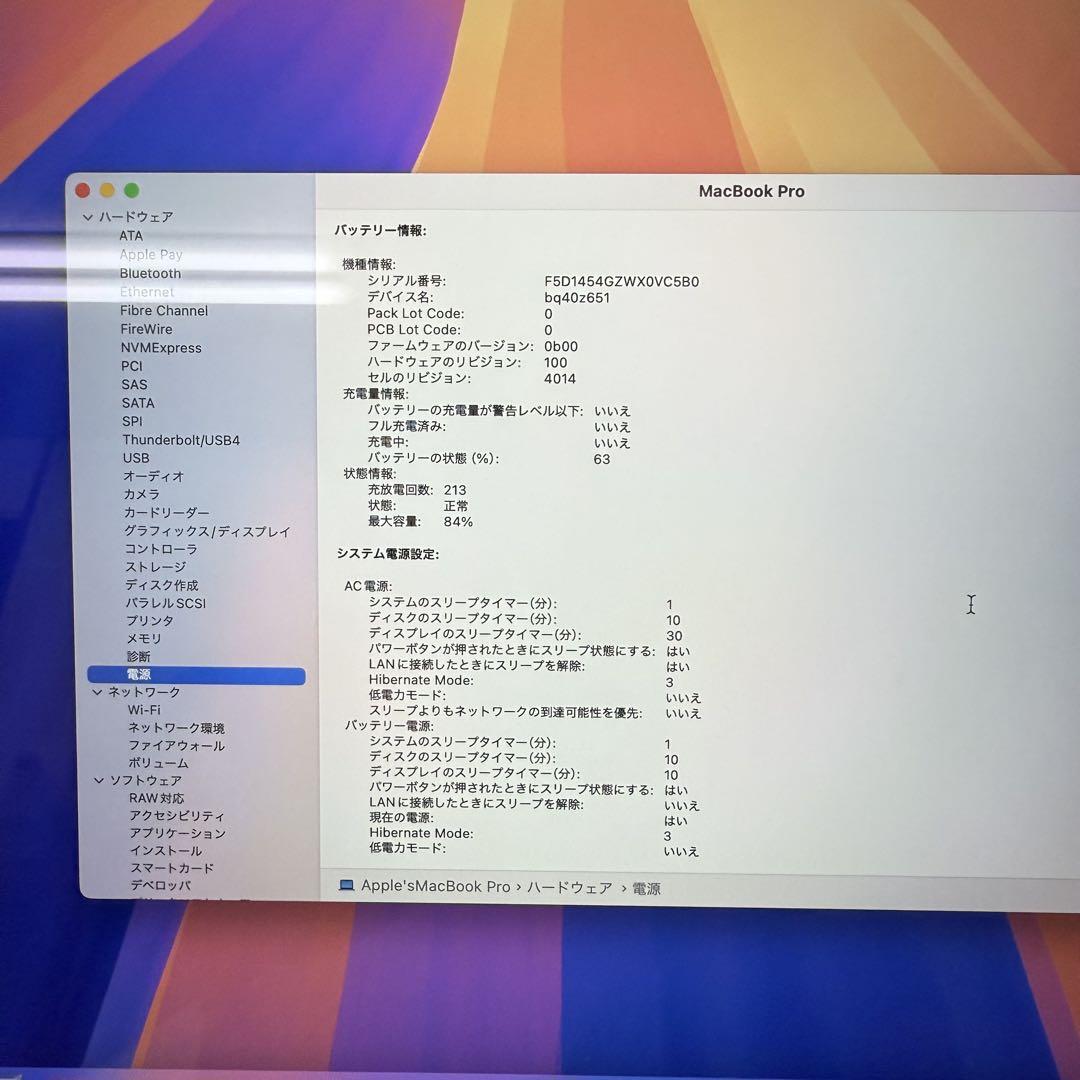
Task: Click the yellow minimize window button
Action: 107,190
